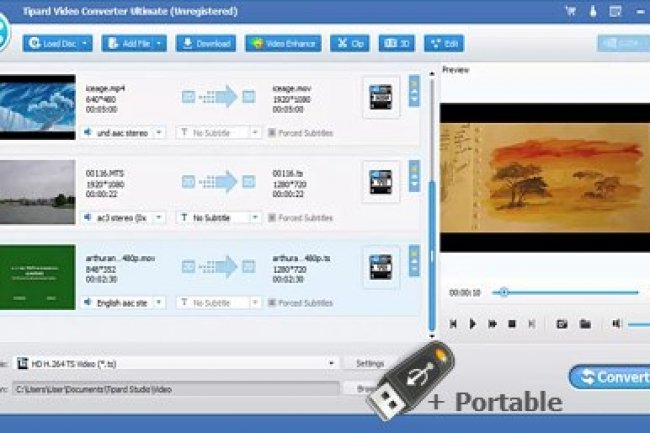The height and width of the screenshot is (433, 650).
Task: Toggle Forced Subtitles for arthuran 480p.mov
Action: (x=272, y=302)
